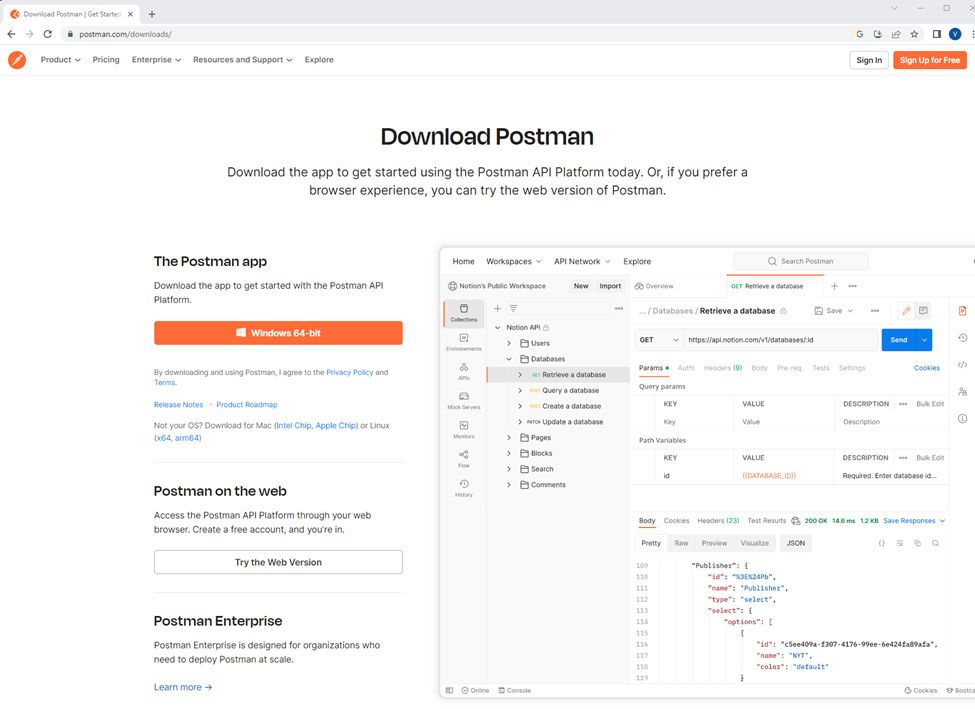This screenshot has width=975, height=709.
Task: Bookmark this page with the star icon
Action: click(x=914, y=34)
